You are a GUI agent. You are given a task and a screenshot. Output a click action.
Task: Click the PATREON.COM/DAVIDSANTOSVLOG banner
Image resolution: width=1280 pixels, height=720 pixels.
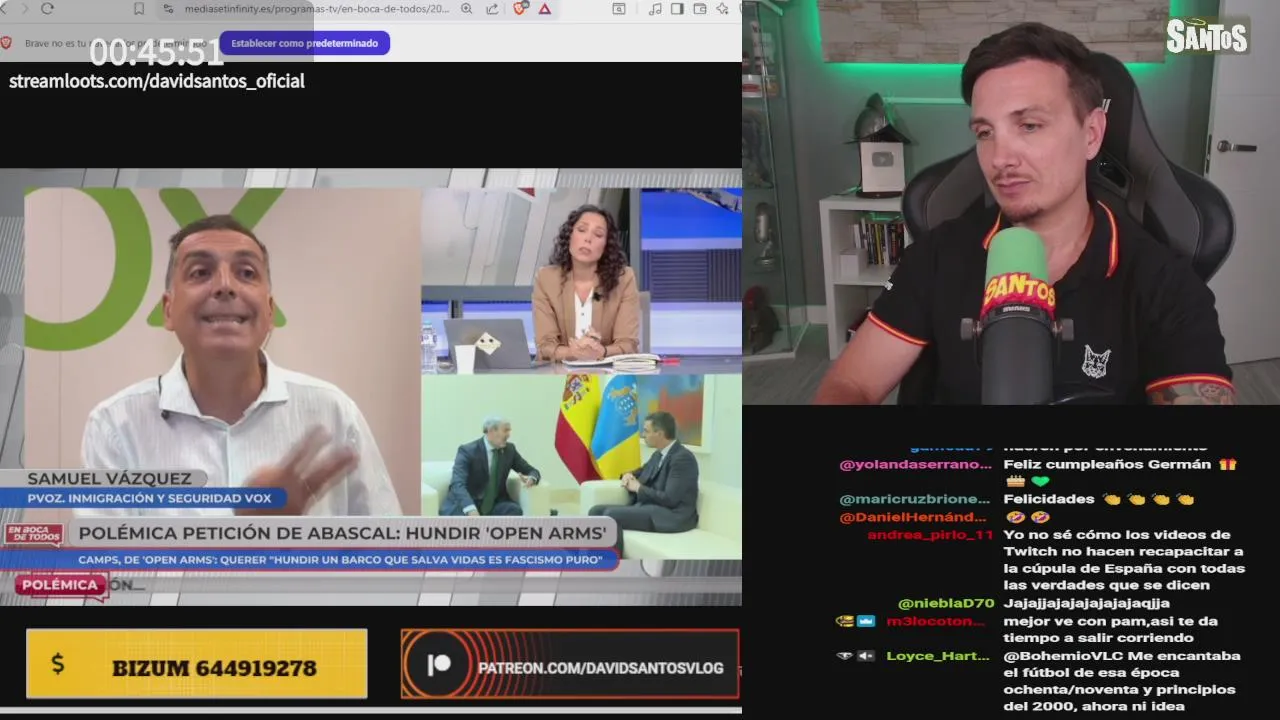tap(570, 664)
